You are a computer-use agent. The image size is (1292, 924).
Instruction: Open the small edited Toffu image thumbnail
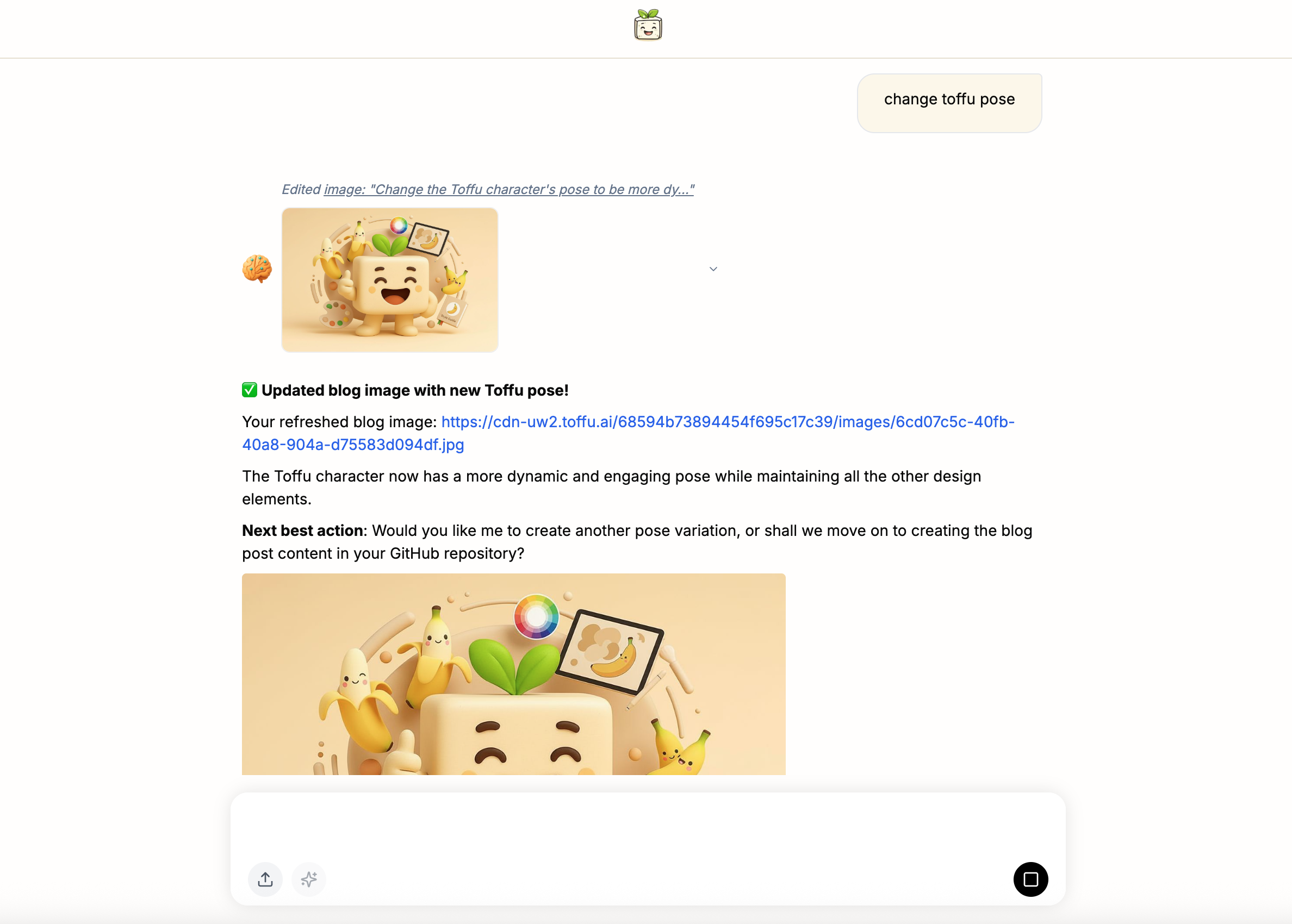pyautogui.click(x=390, y=279)
